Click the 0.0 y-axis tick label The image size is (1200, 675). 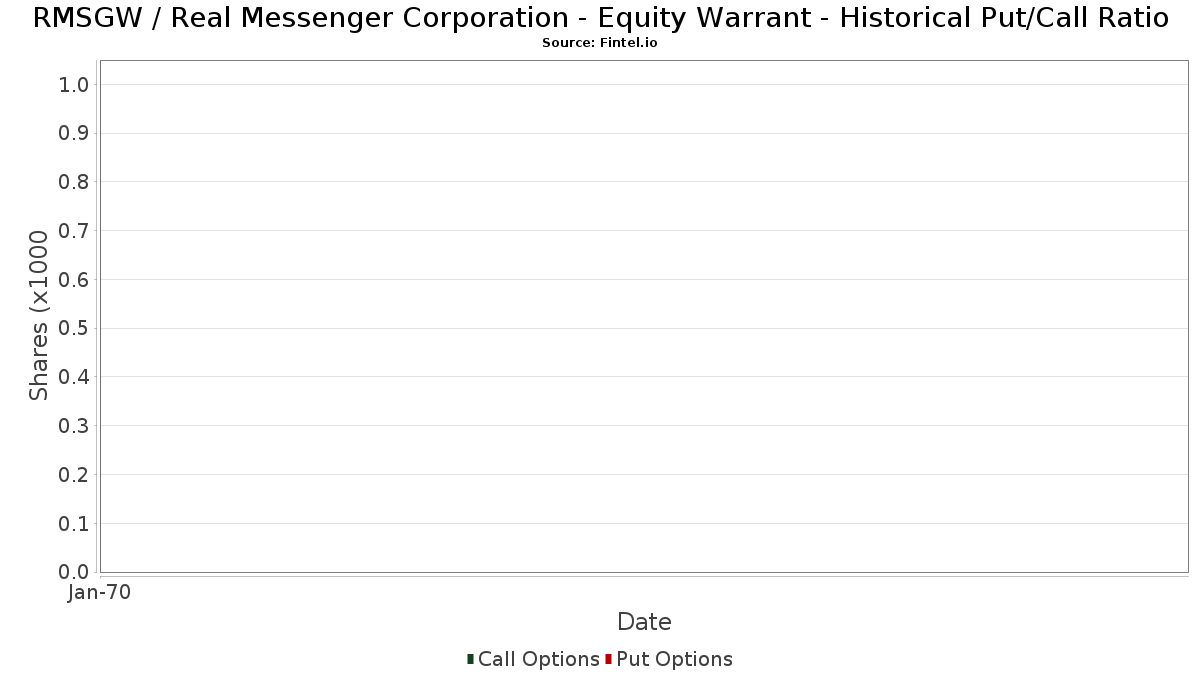[75, 572]
